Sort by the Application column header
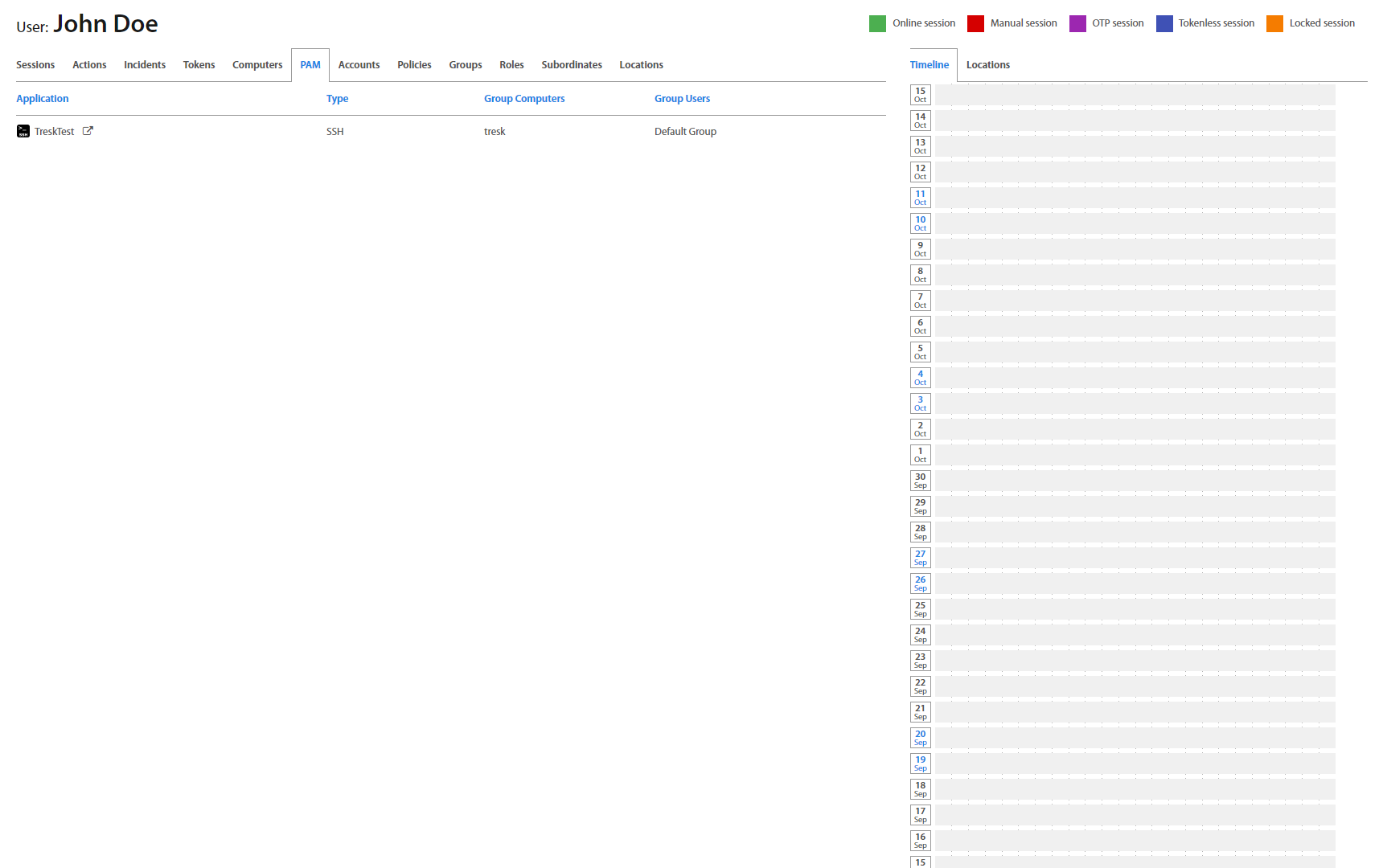1383x868 pixels. pyautogui.click(x=43, y=99)
